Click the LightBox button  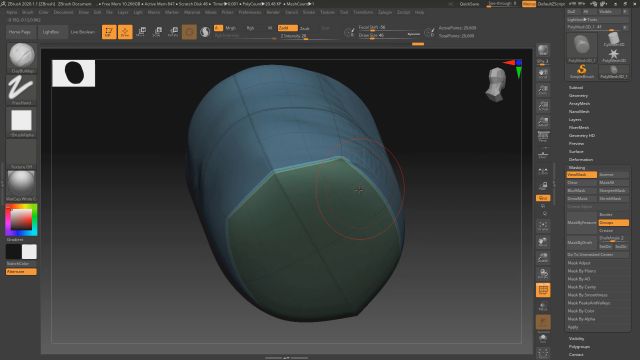(51, 32)
